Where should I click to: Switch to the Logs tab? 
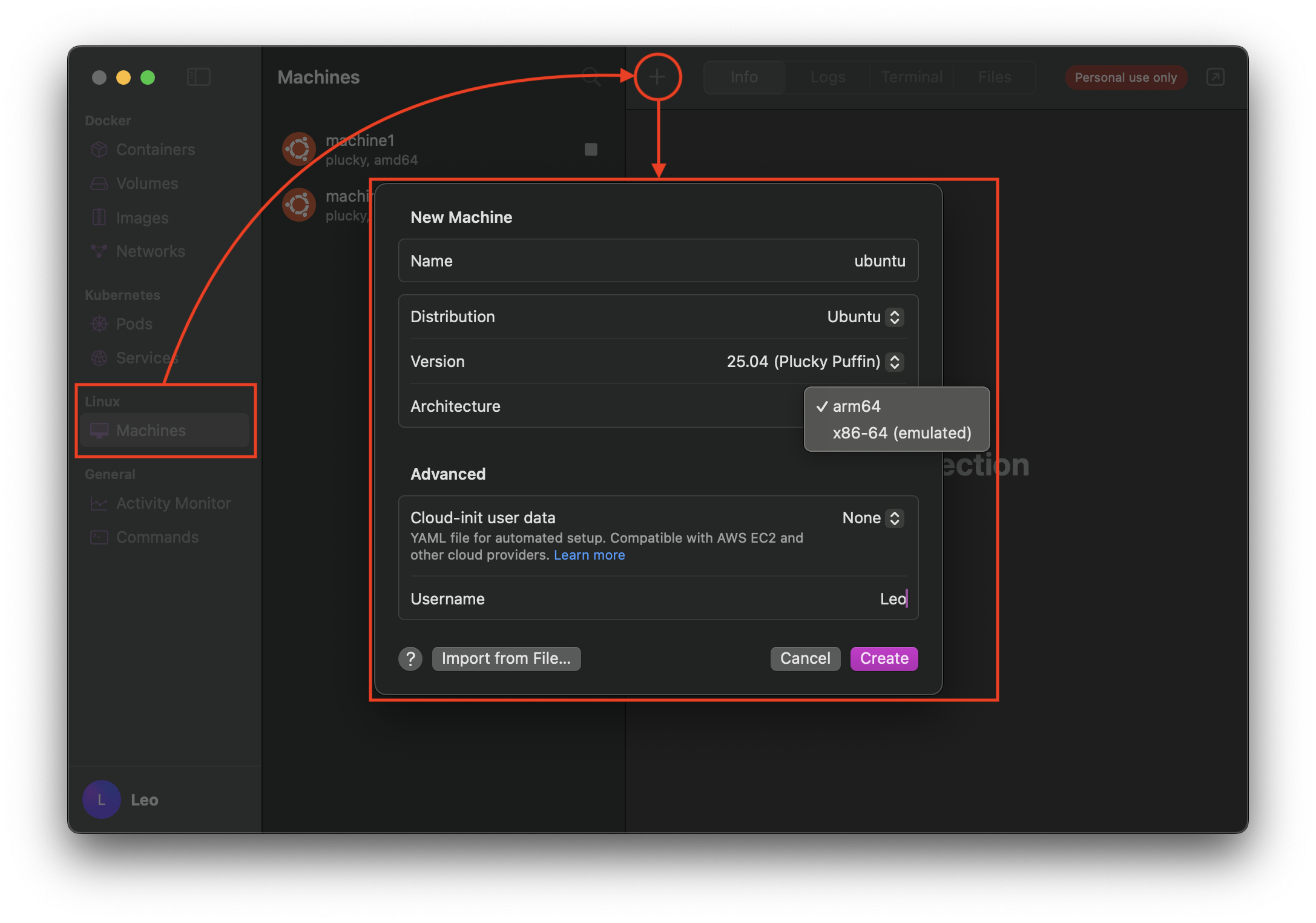point(827,77)
